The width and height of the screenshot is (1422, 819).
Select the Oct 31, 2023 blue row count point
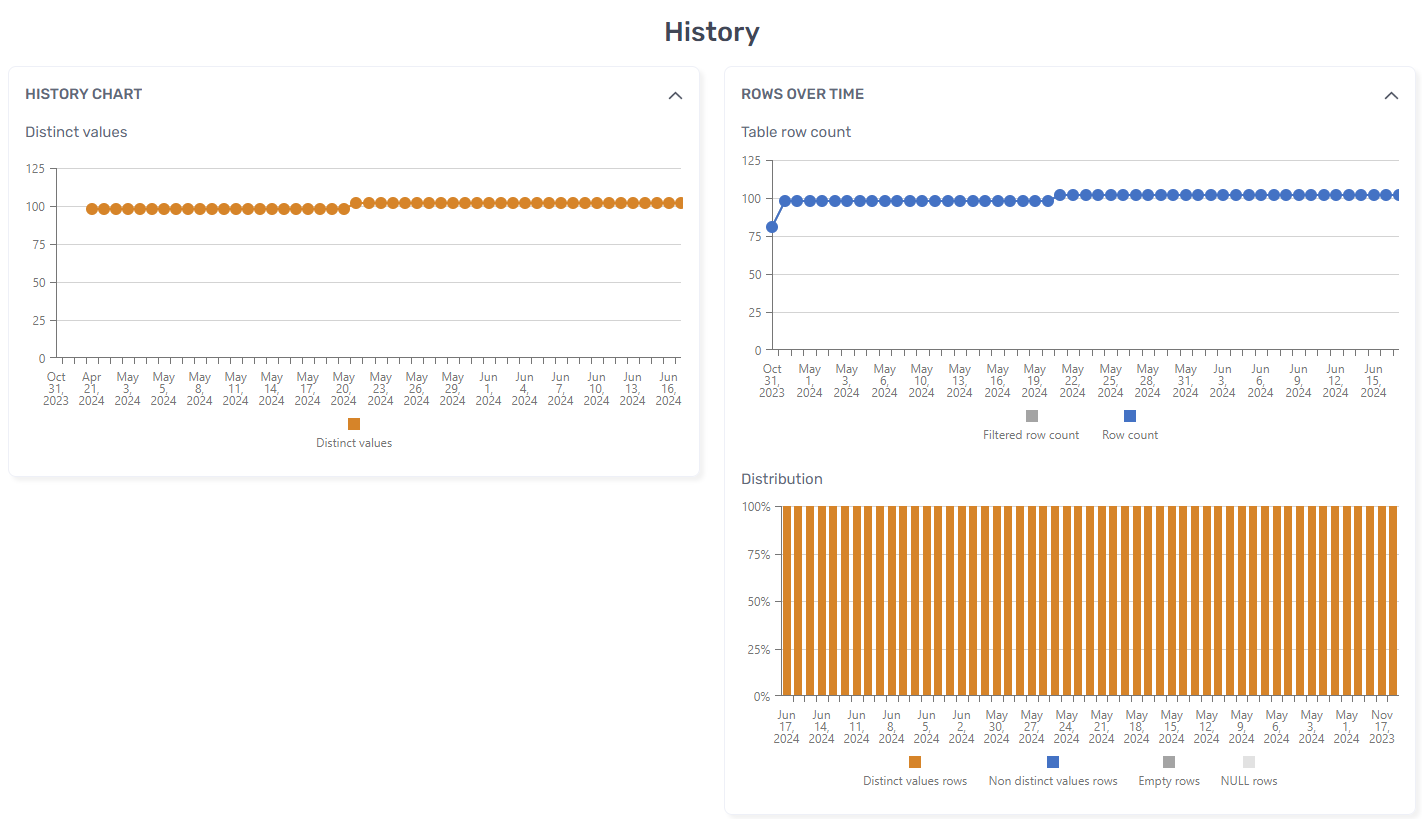click(772, 227)
